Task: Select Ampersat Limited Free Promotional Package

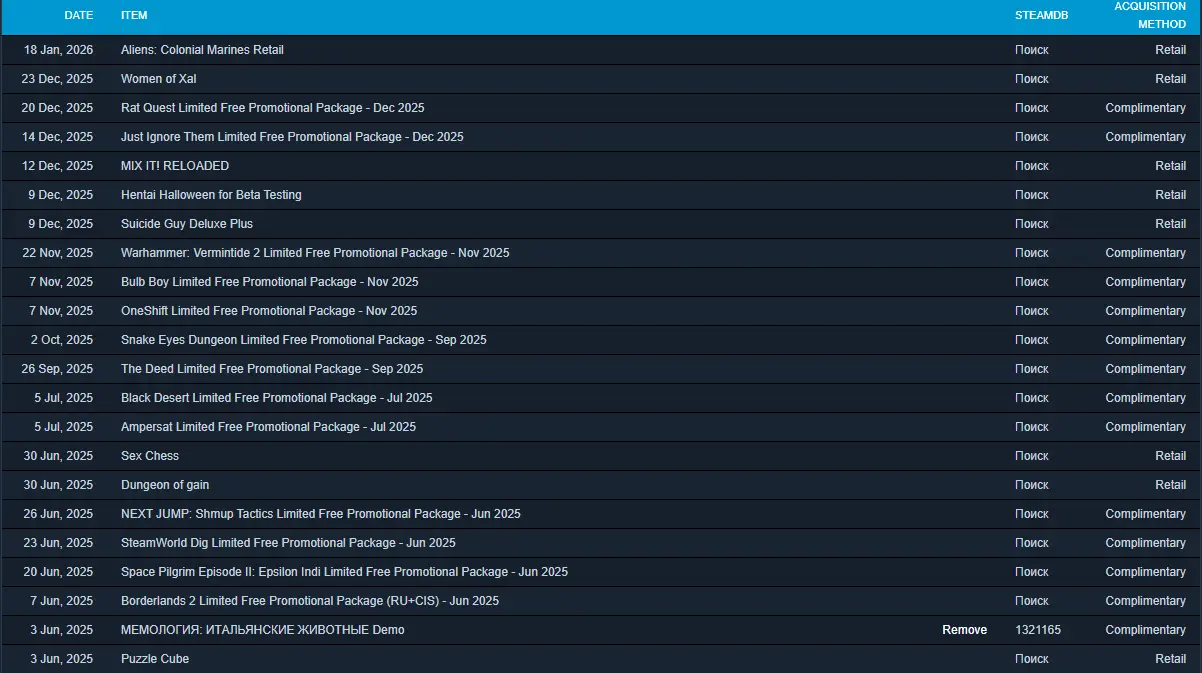Action: click(x=268, y=427)
